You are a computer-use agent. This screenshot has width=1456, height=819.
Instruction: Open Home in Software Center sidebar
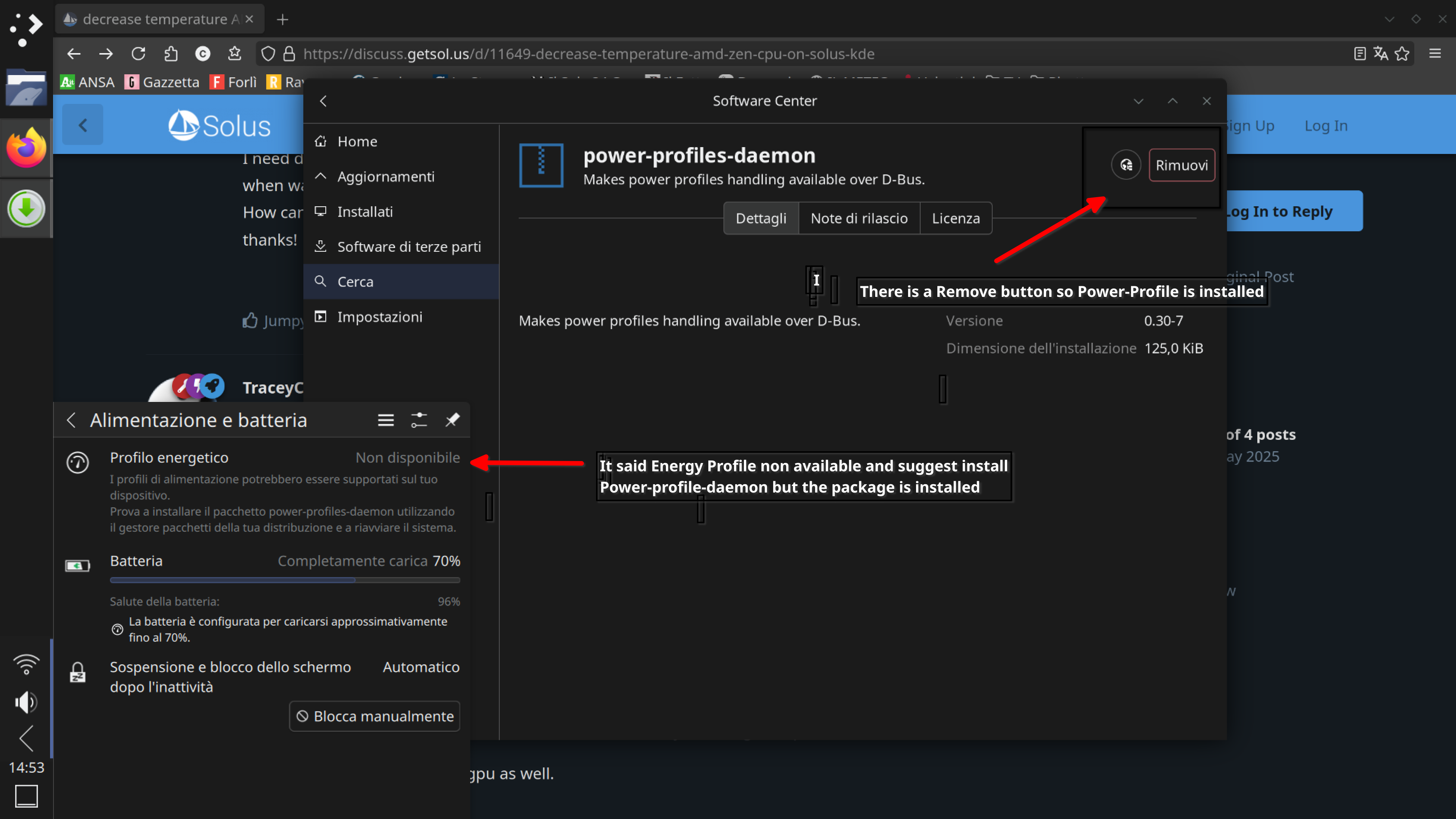coord(401,141)
